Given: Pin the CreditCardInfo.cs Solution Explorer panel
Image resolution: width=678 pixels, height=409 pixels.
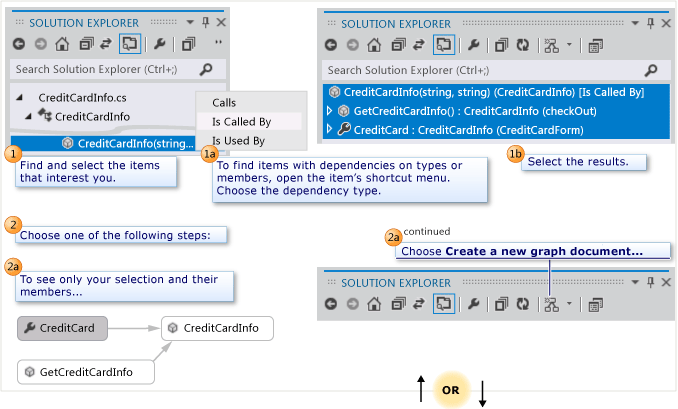Looking at the screenshot, I should point(206,22).
